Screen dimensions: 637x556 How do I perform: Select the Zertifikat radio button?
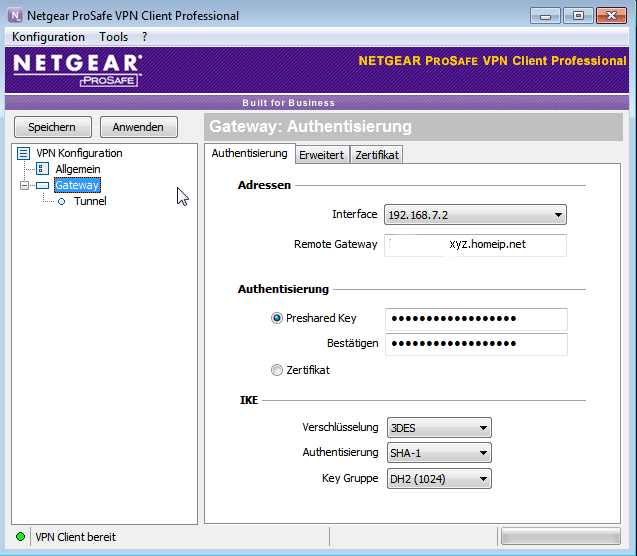(x=277, y=370)
